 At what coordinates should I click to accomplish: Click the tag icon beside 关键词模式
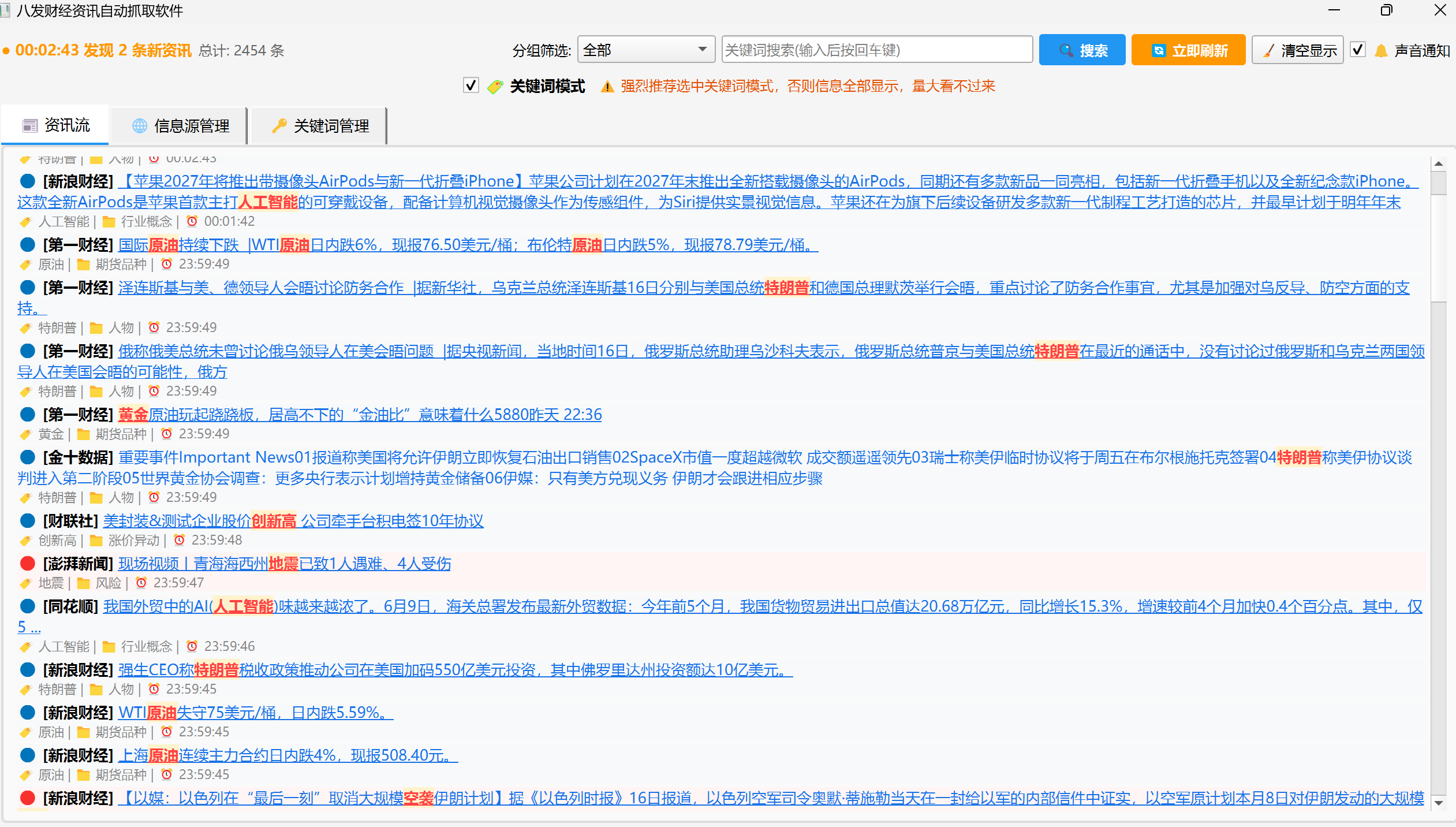coord(495,87)
